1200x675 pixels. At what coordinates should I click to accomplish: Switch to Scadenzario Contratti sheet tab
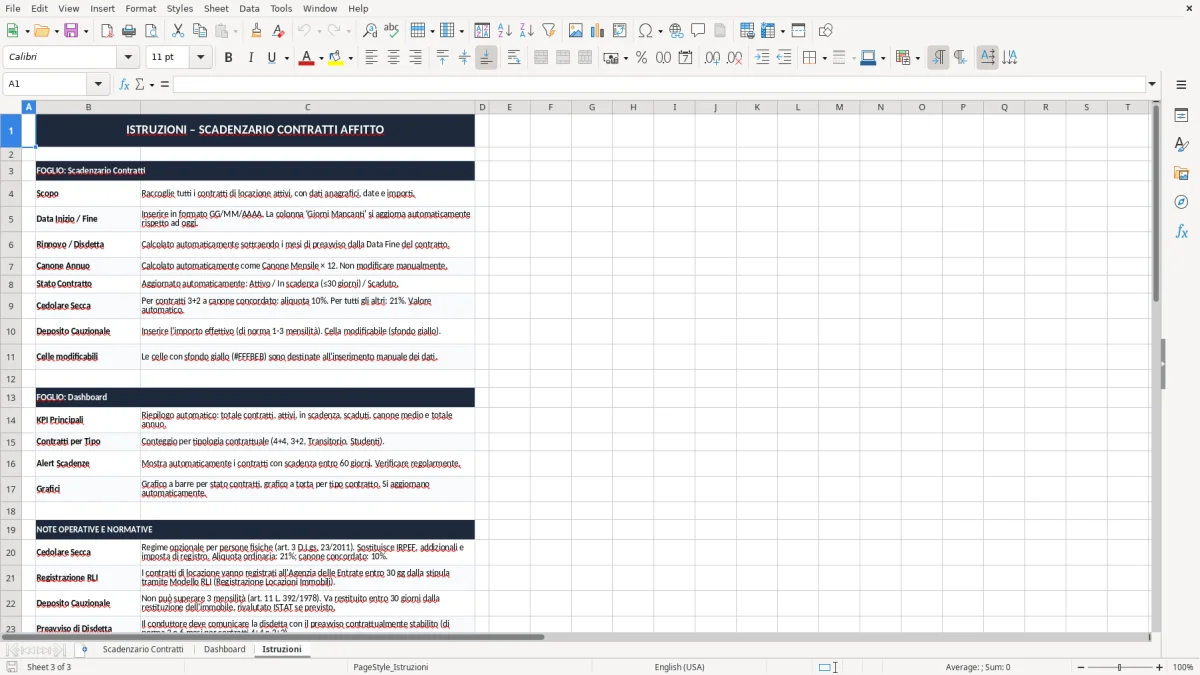click(143, 649)
